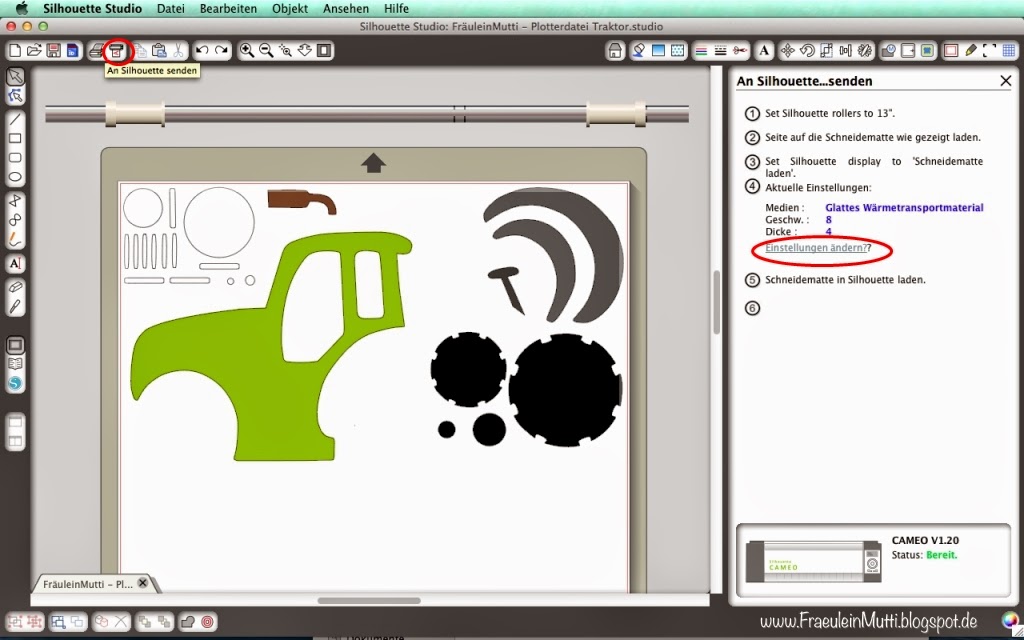Open the Move window icon

(788, 50)
